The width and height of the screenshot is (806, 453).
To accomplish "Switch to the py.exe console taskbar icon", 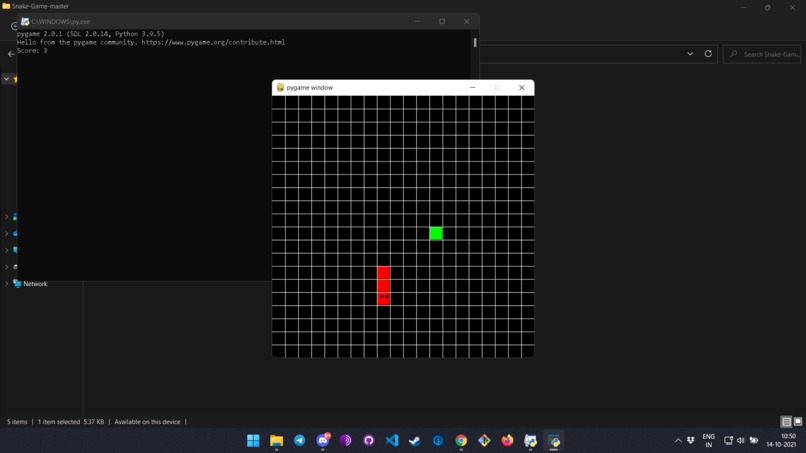I will click(x=530, y=441).
